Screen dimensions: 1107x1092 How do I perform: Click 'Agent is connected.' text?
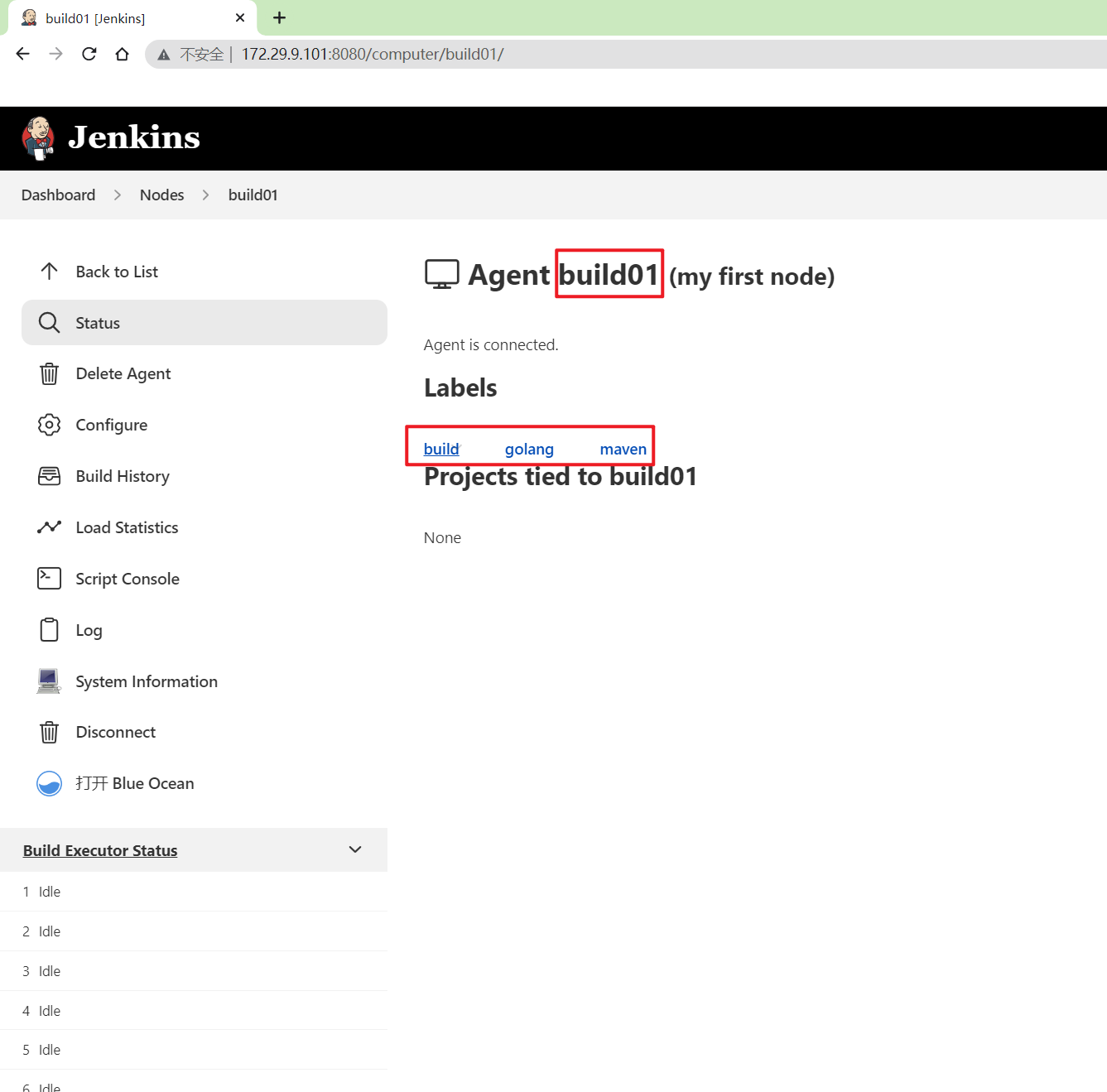coord(491,344)
